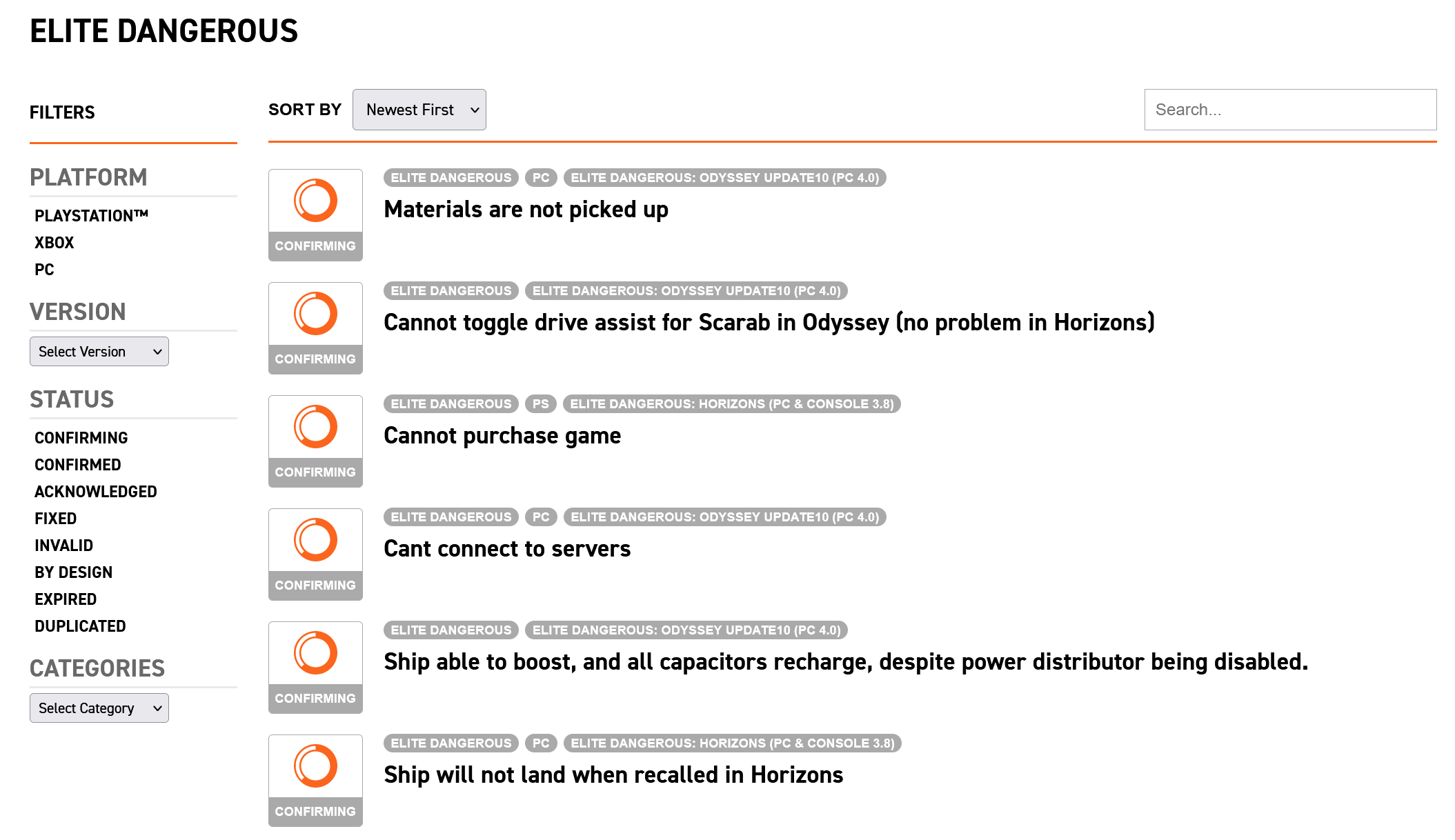Open issue Ship will not land when recalled
1455x840 pixels.
pos(613,775)
